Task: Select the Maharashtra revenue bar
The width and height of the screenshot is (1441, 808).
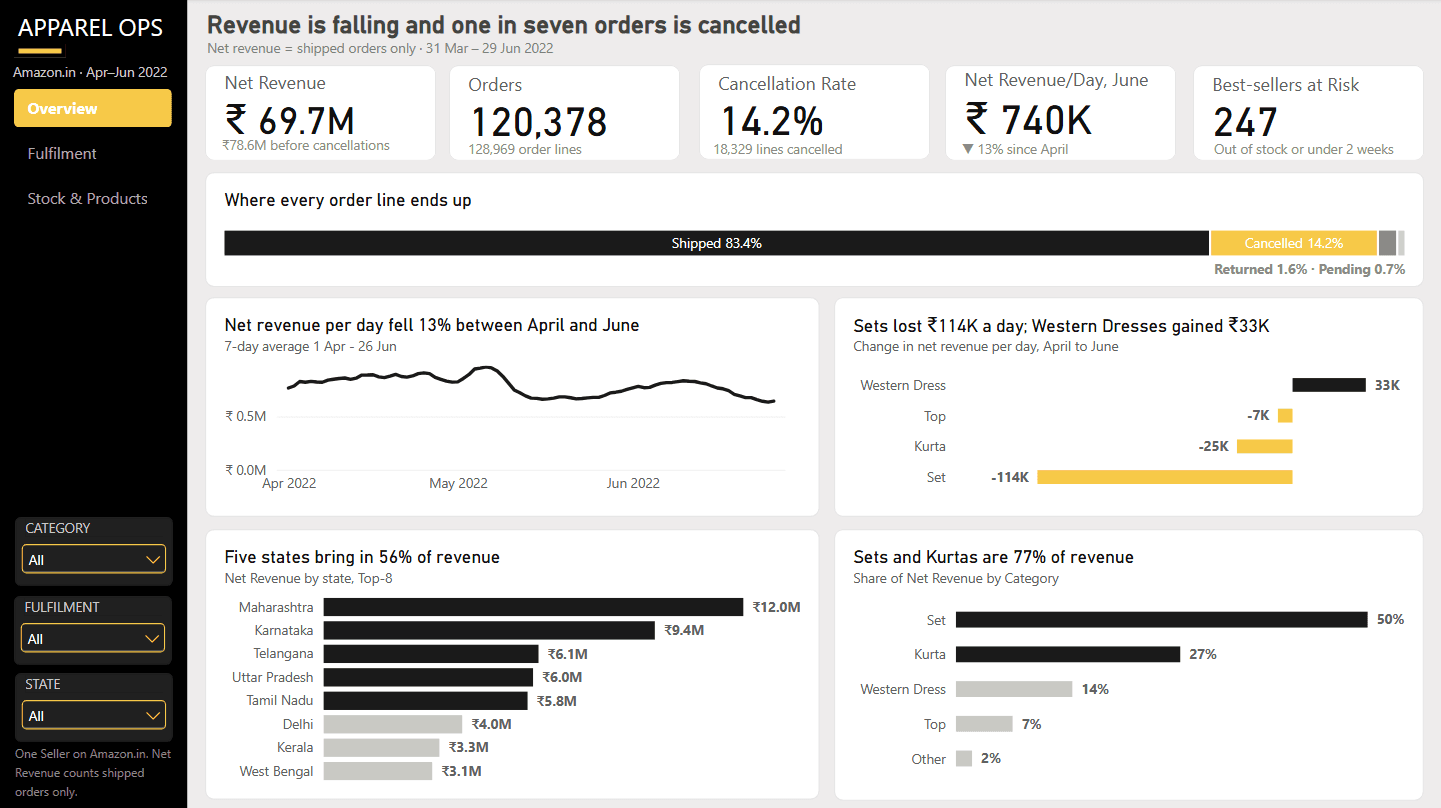Action: coord(533,607)
